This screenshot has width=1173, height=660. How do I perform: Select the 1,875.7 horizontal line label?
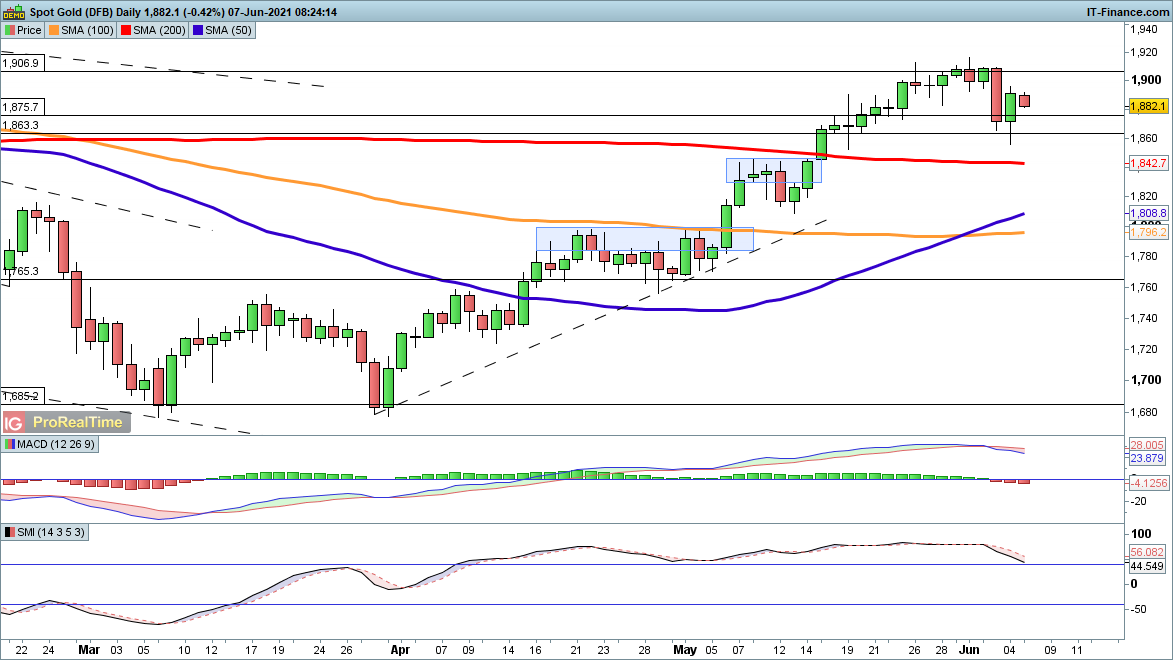21,106
